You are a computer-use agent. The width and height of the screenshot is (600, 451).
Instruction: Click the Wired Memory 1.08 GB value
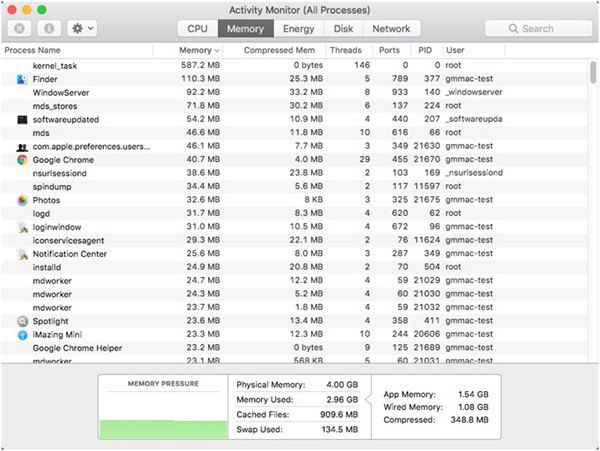tap(473, 407)
